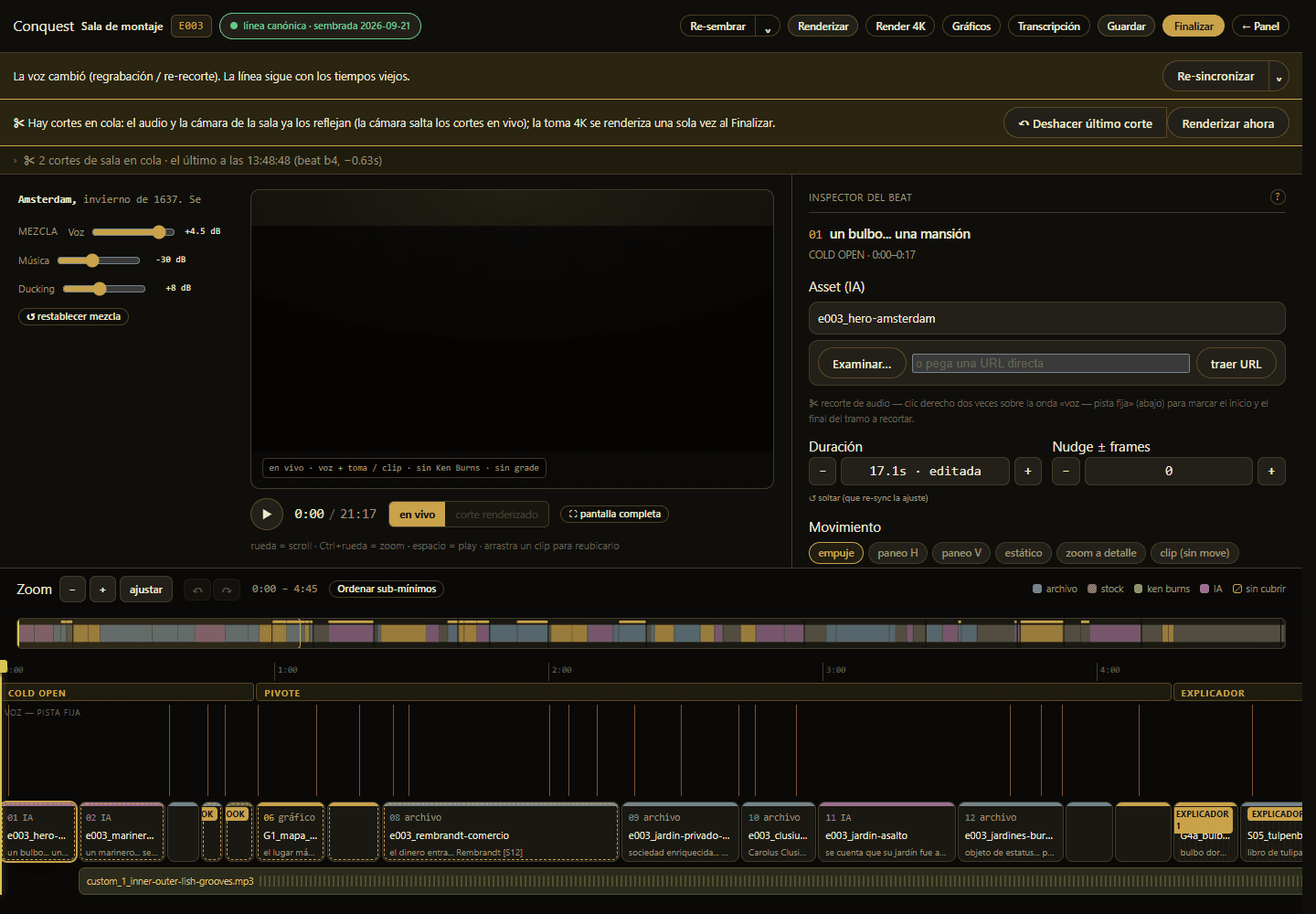This screenshot has height=914, width=1316.
Task: Open Re-sembrar dropdown arrow
Action: coord(768,27)
